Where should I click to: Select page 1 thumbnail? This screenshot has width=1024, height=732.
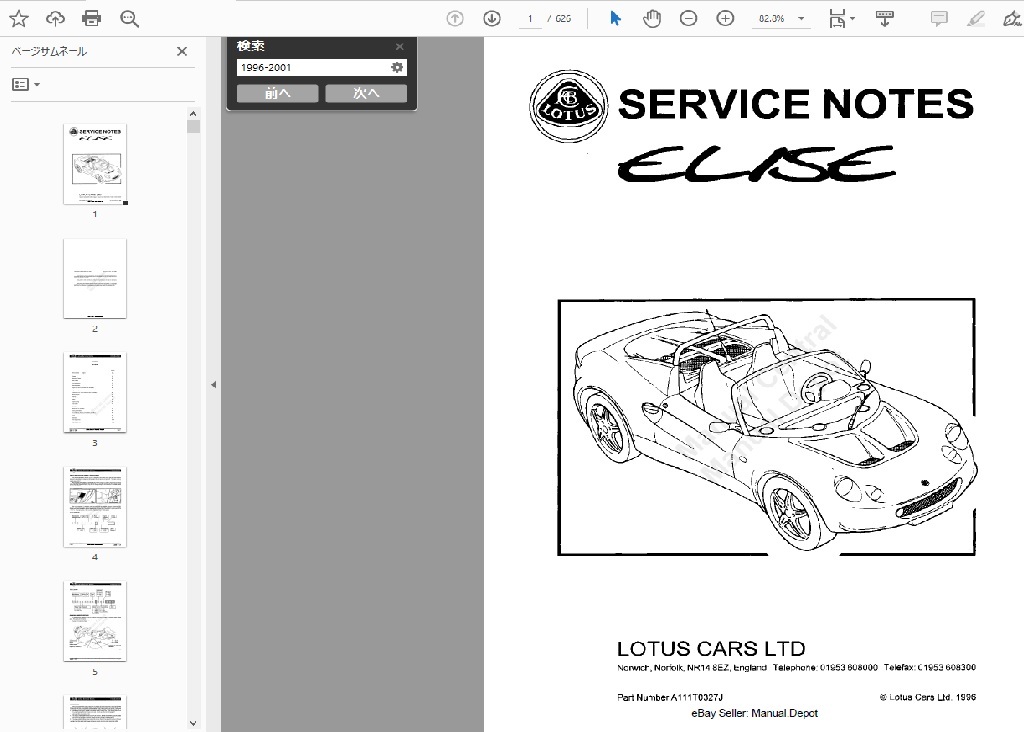(x=95, y=164)
